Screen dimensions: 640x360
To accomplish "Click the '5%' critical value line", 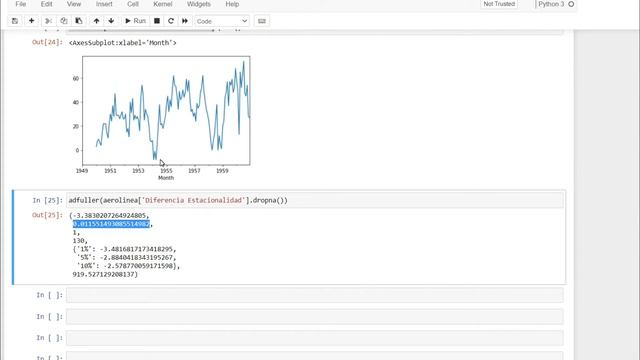I will coord(127,258).
